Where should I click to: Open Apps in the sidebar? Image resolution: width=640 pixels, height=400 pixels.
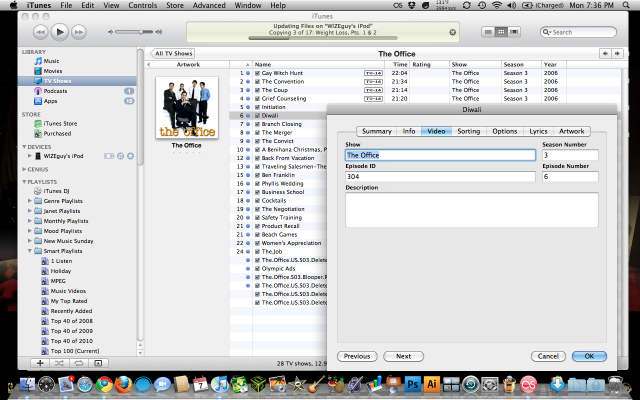pyautogui.click(x=50, y=101)
